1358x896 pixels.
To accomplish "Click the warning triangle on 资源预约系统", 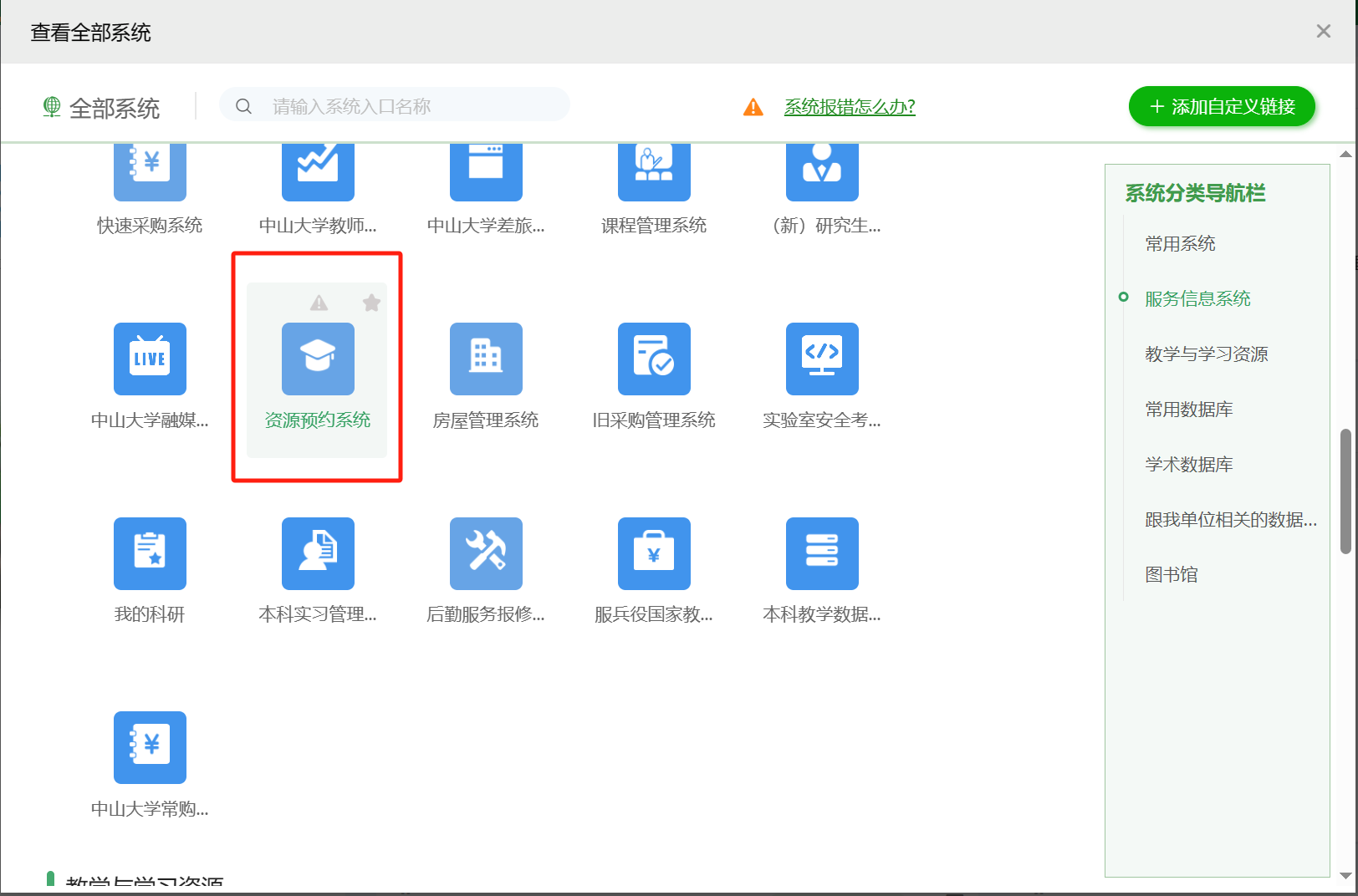I will tap(319, 303).
